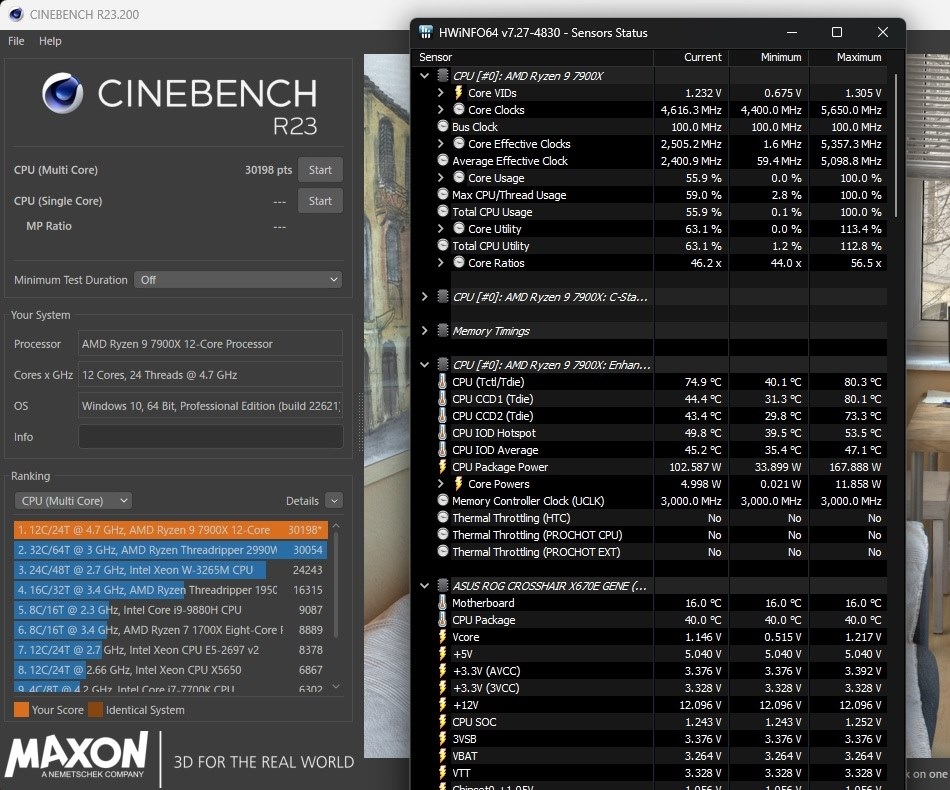Screen dimensions: 950x790
Task: Expand the Core VIDs row
Action: (x=440, y=93)
